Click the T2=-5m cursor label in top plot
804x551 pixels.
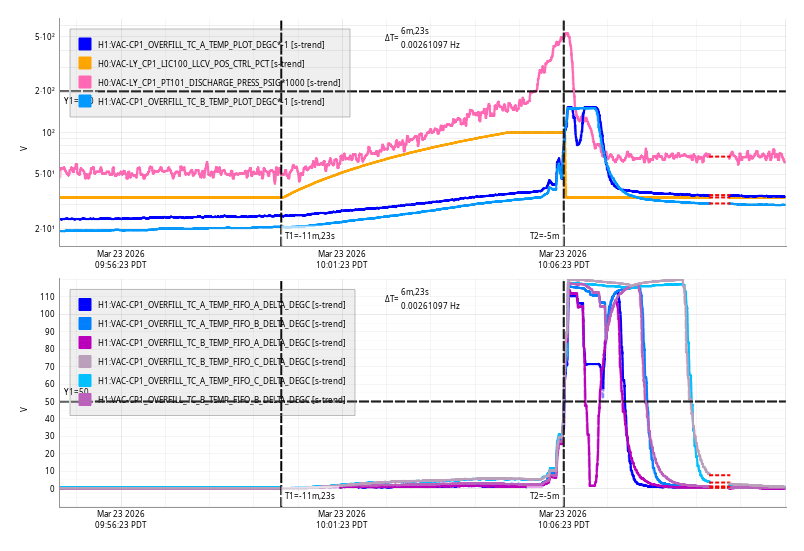[x=544, y=236]
